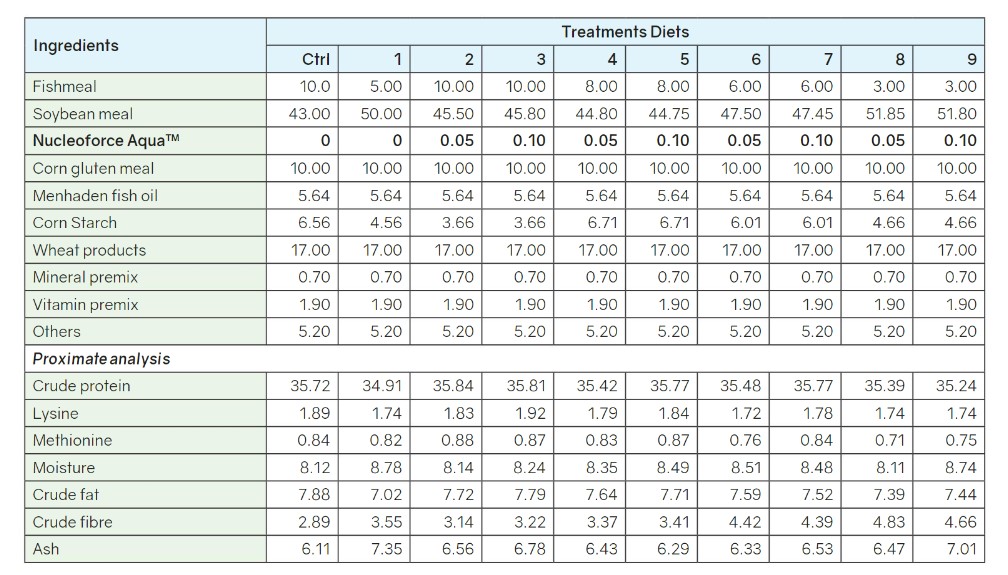Select the Ash value 7.01
The image size is (1008, 575).
click(x=959, y=549)
